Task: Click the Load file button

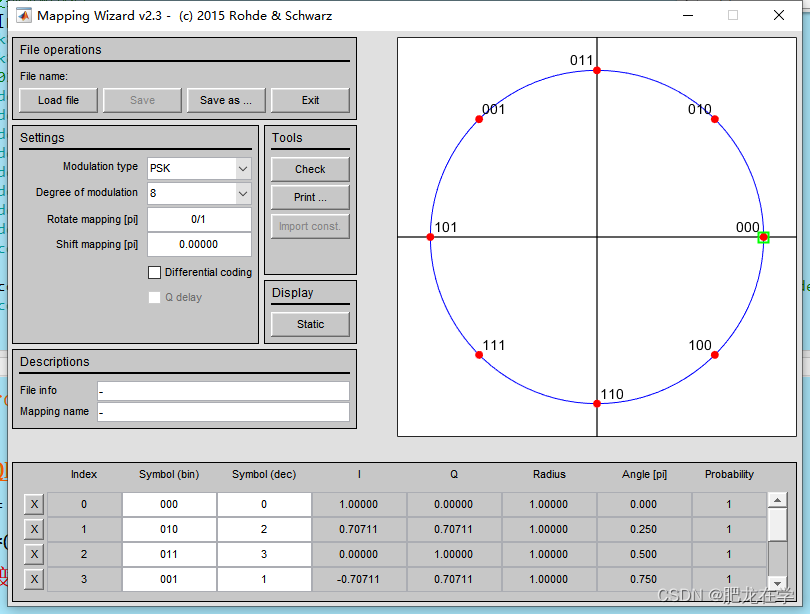Action: point(58,100)
